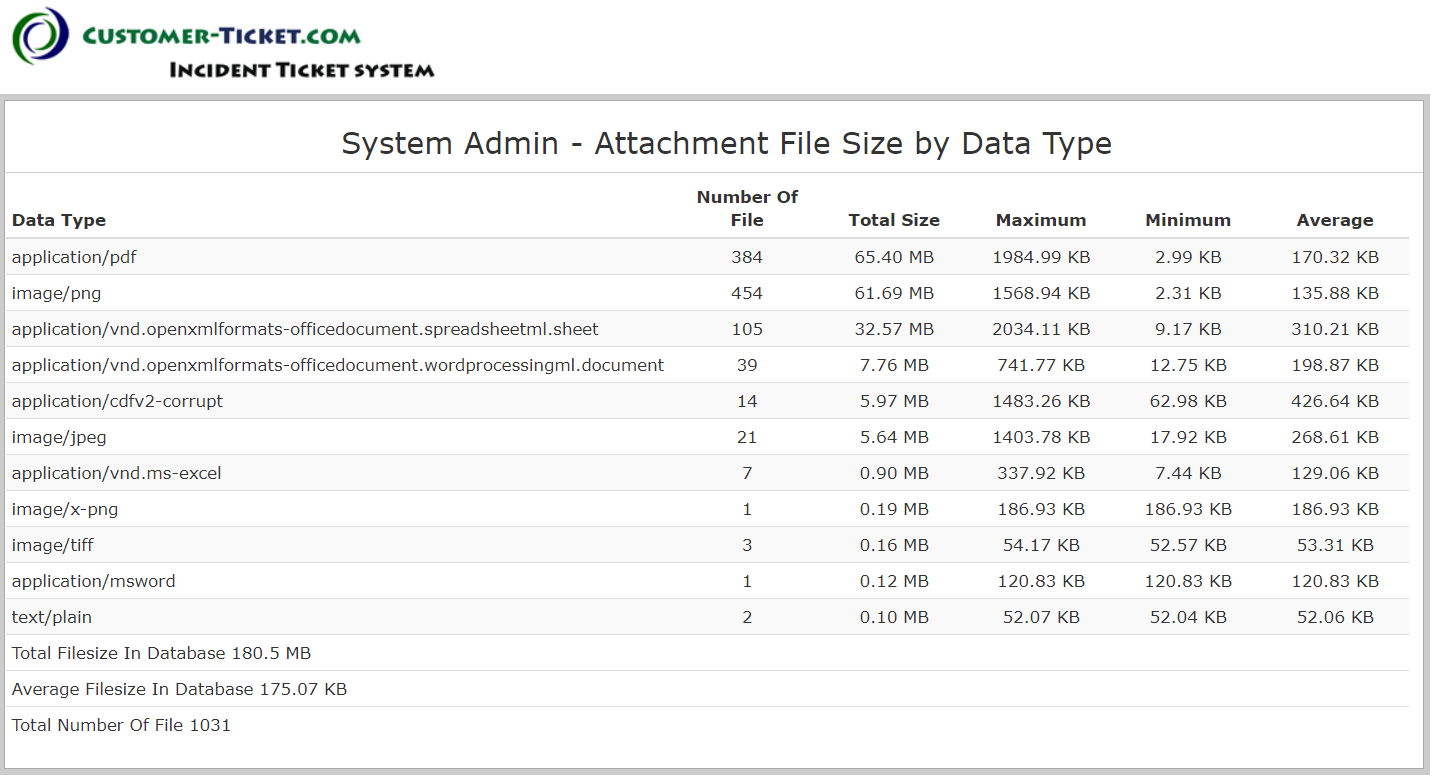This screenshot has height=779, width=1435.
Task: Click the Customer-Ticket.com swirl logo icon
Action: [41, 36]
